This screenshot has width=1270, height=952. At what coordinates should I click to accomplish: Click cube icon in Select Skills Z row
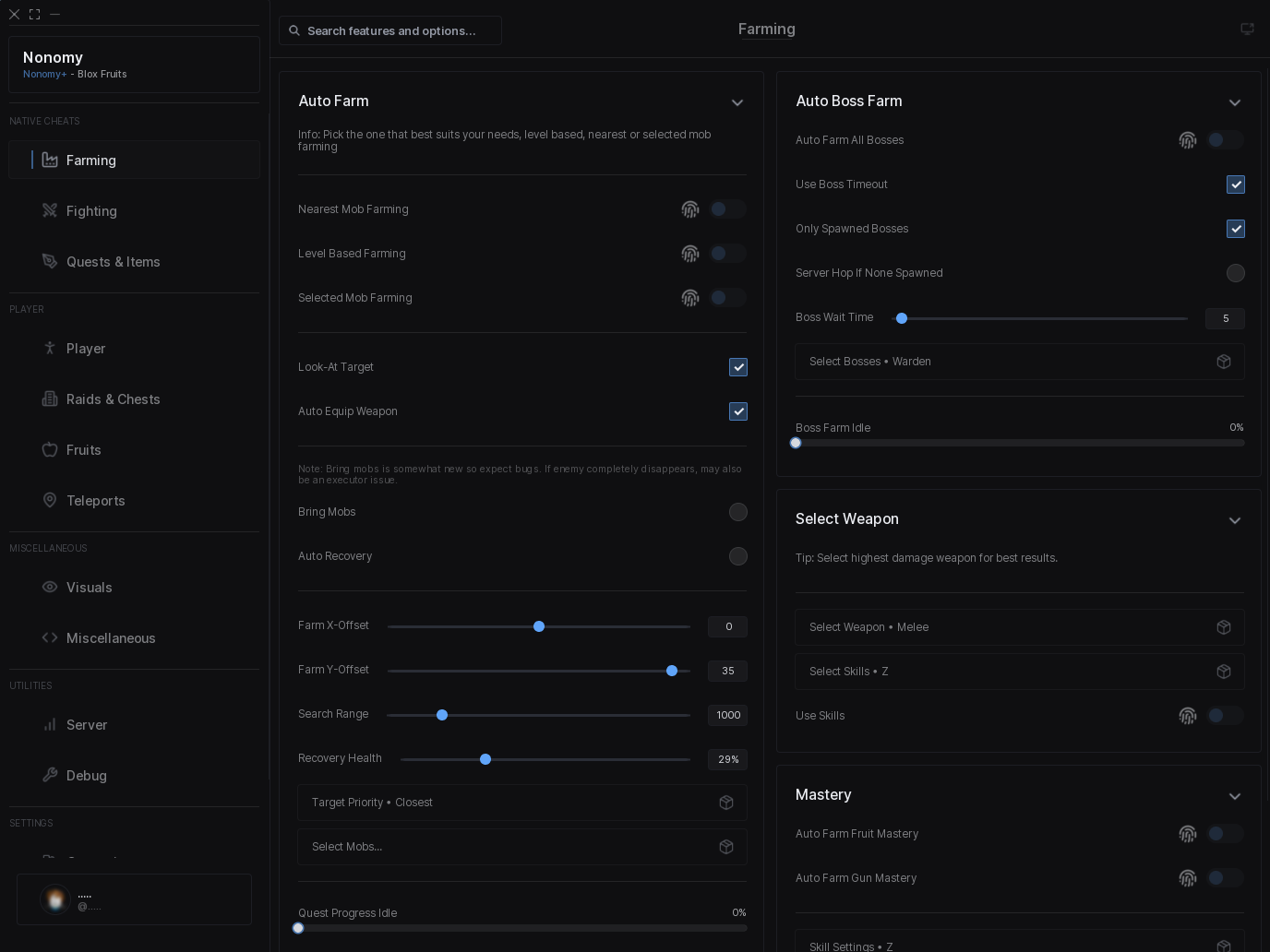(1224, 672)
